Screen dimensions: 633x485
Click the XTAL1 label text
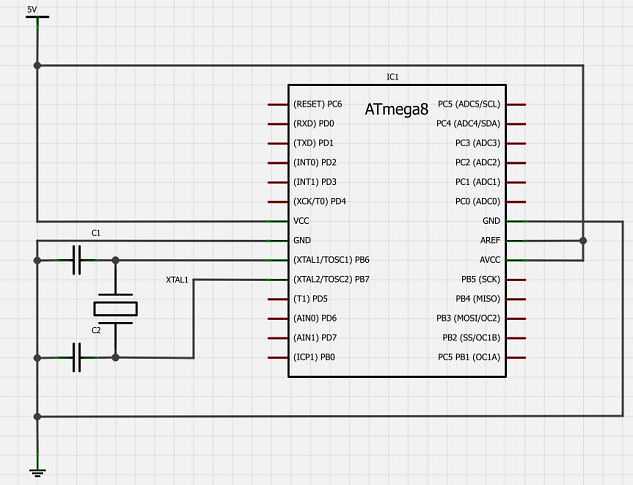click(x=177, y=280)
